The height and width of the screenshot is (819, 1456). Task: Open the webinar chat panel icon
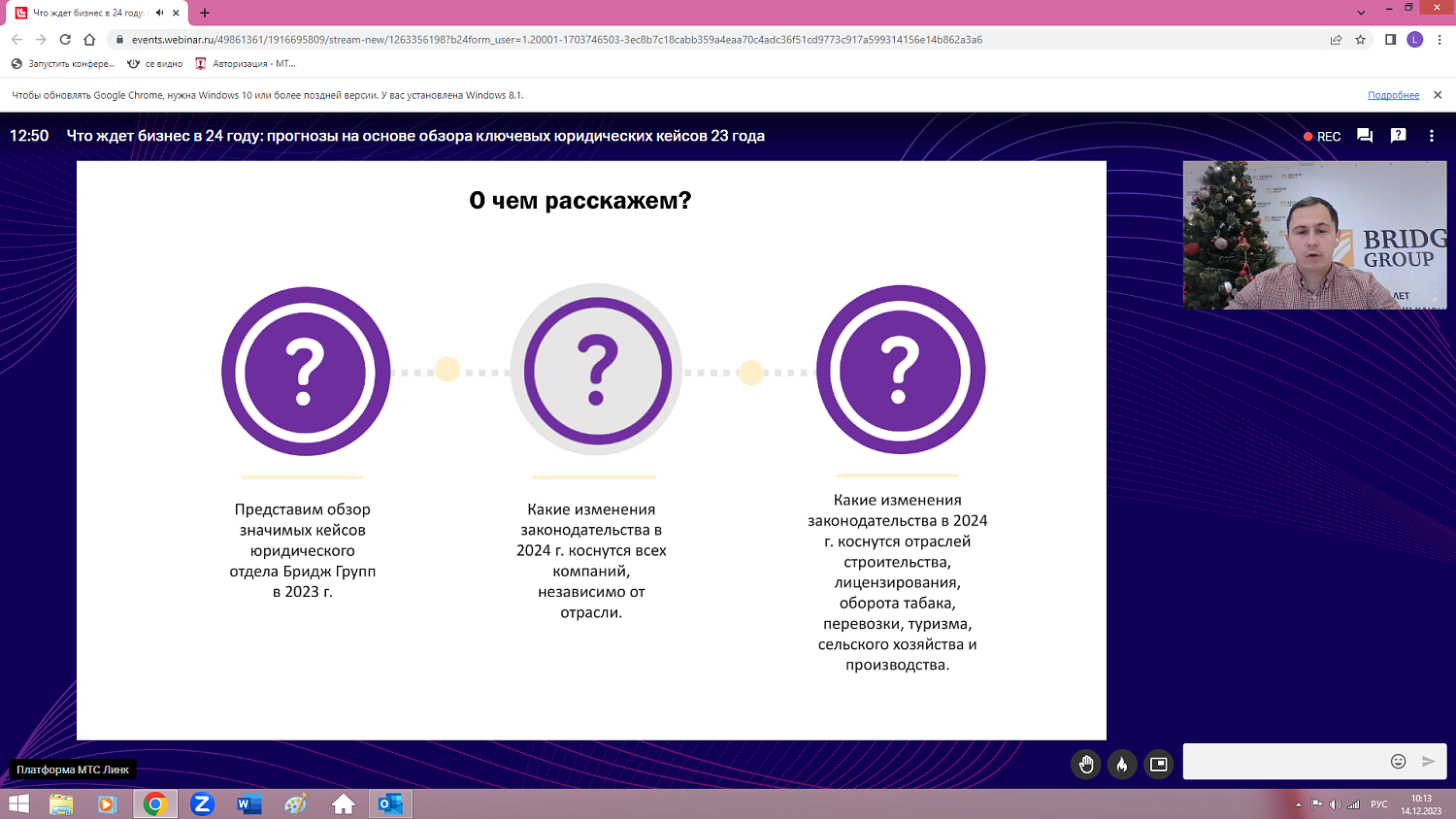[1365, 136]
